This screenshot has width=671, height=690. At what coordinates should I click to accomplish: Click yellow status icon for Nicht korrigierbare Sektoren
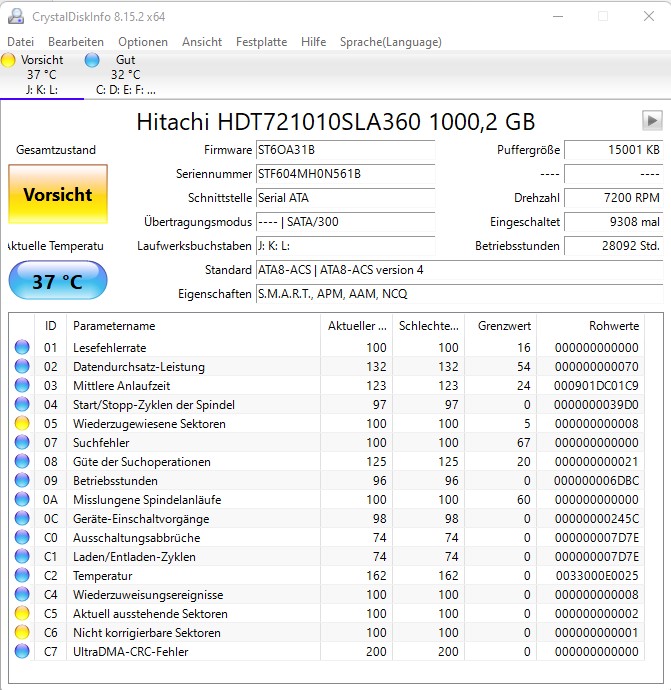22,632
